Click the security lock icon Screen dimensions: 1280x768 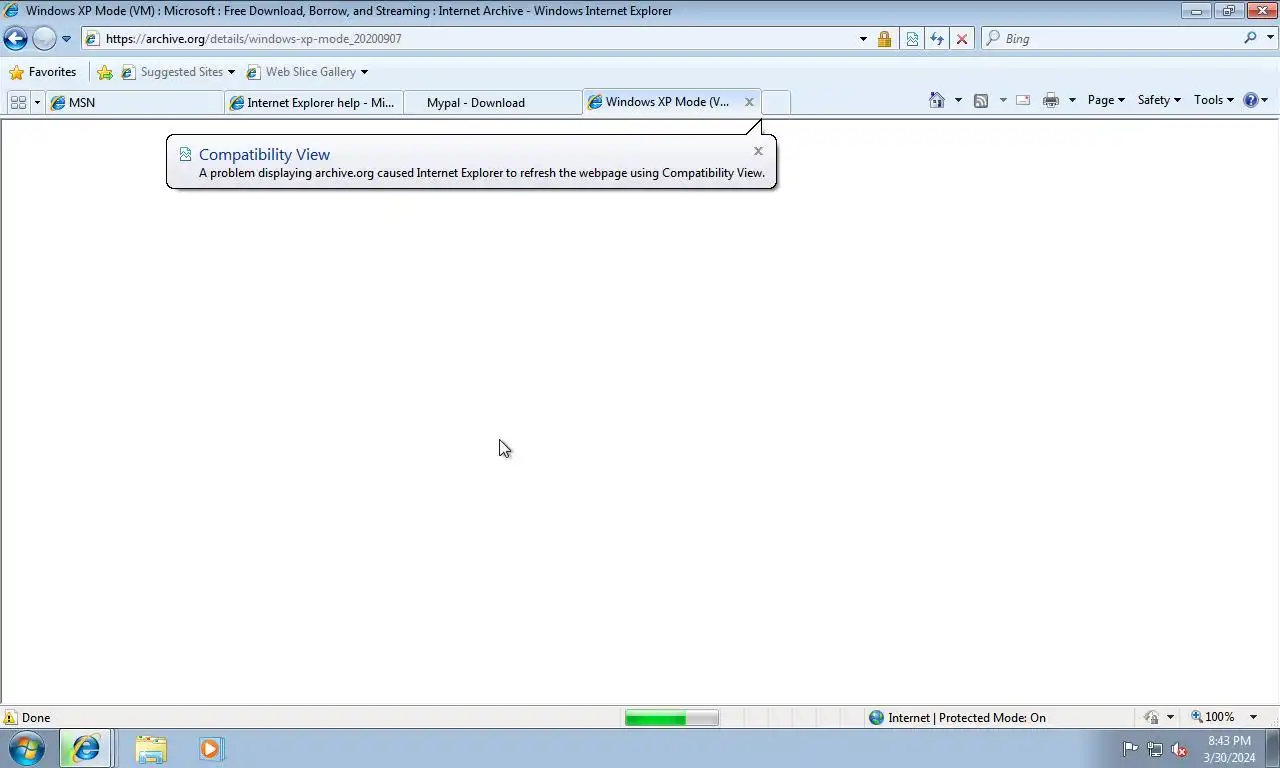pos(884,39)
